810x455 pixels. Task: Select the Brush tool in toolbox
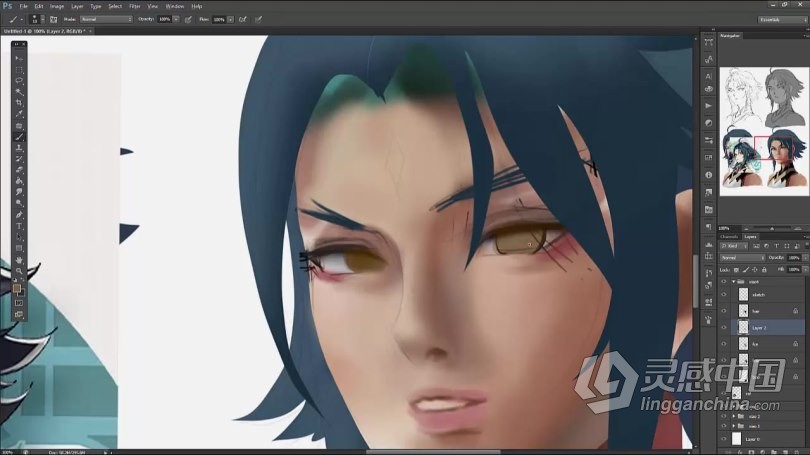(19, 137)
